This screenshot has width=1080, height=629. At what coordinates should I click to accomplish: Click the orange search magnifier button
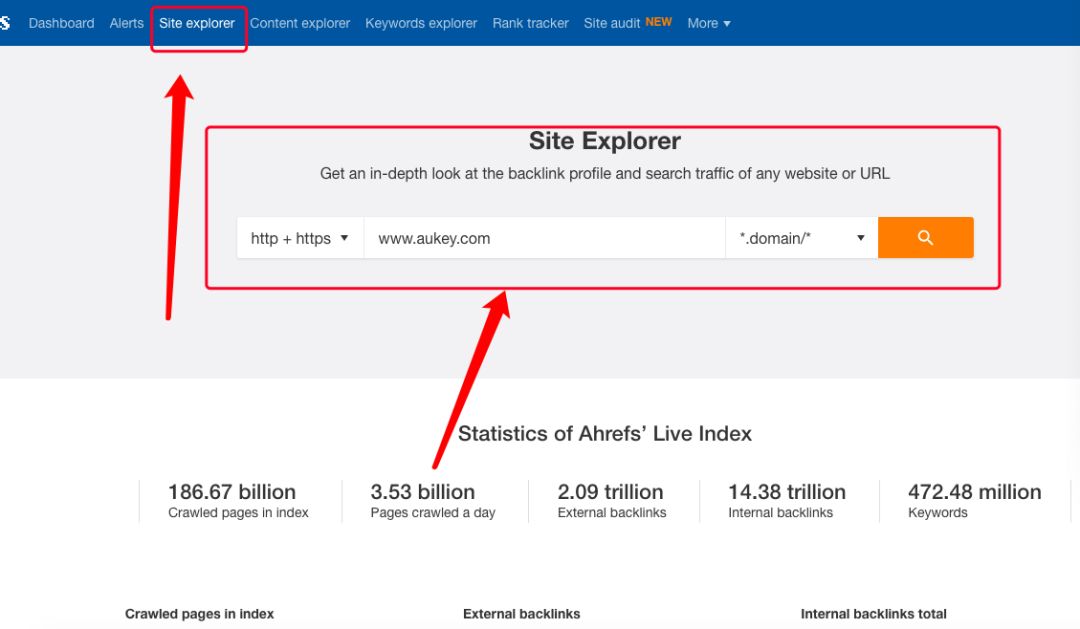[x=925, y=238]
